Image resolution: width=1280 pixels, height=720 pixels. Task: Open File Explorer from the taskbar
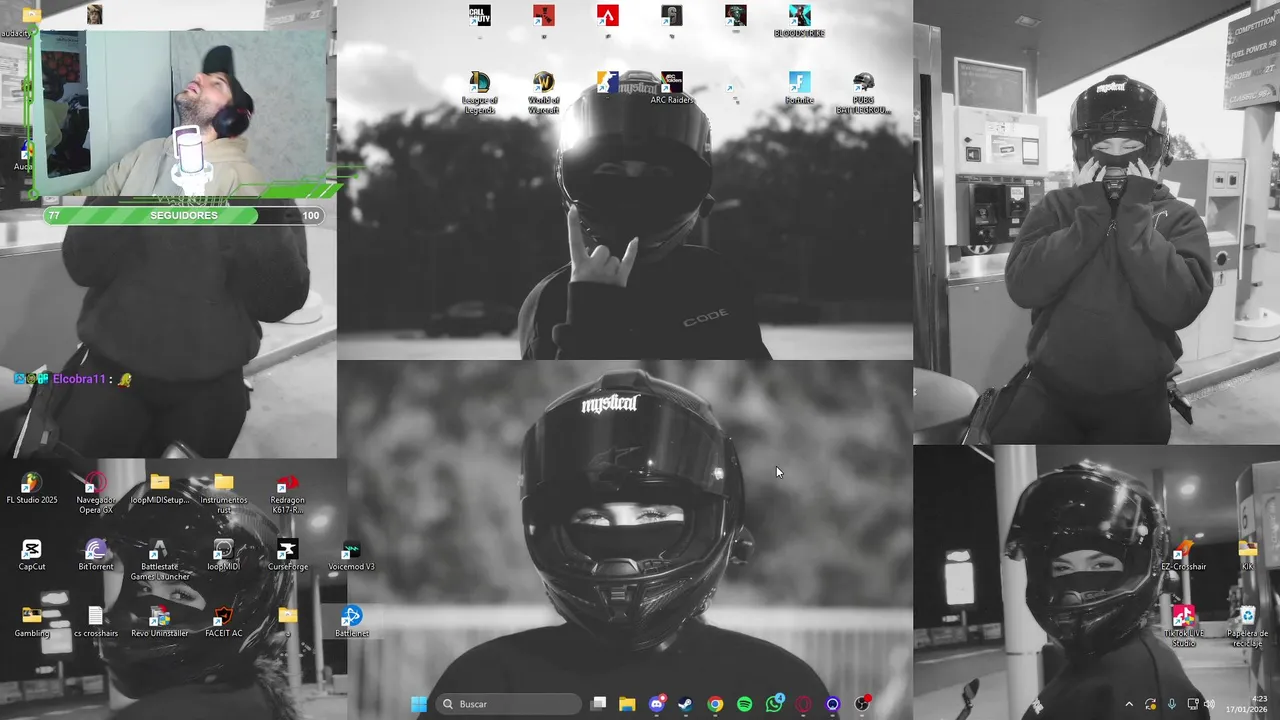click(x=627, y=704)
